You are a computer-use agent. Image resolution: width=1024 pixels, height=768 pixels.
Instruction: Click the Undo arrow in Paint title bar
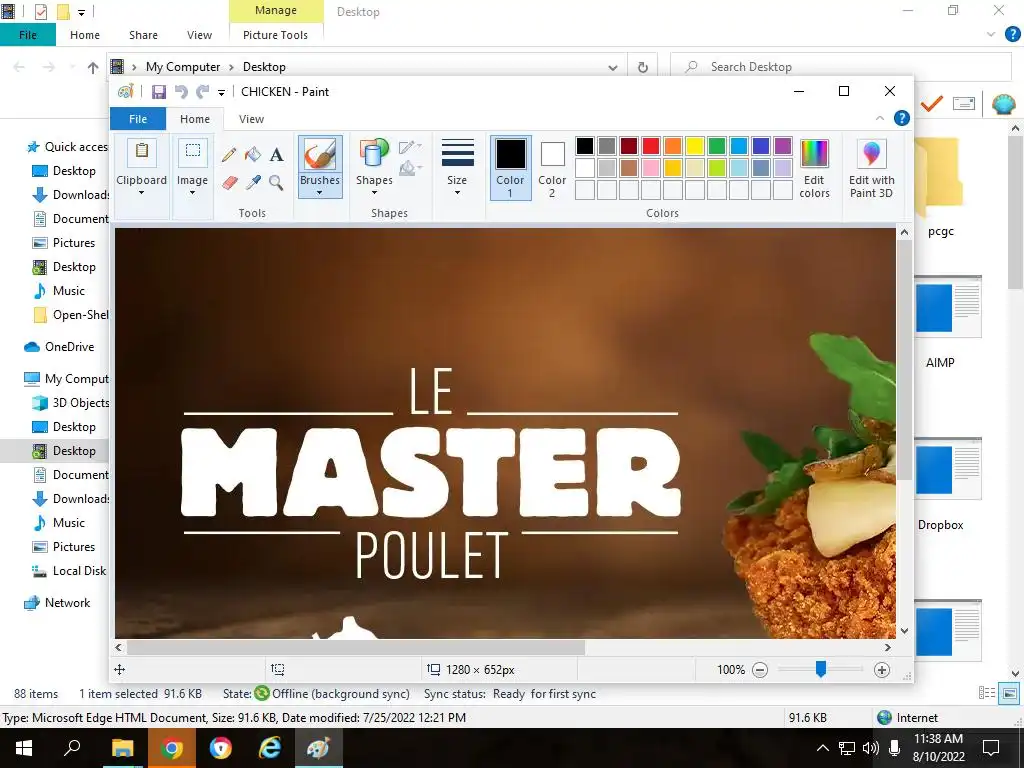[181, 92]
